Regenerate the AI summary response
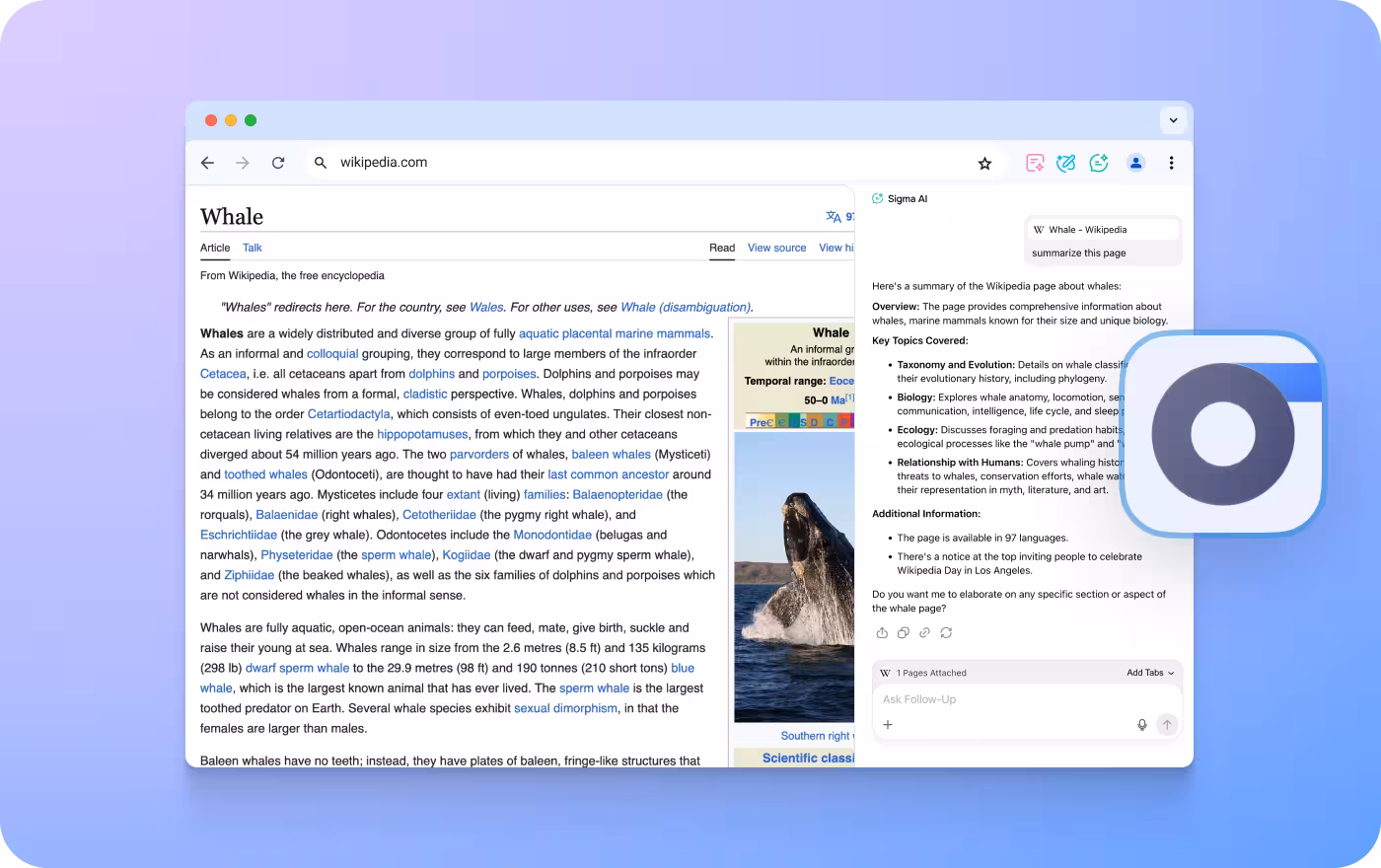Viewport: 1381px width, 868px height. [946, 633]
